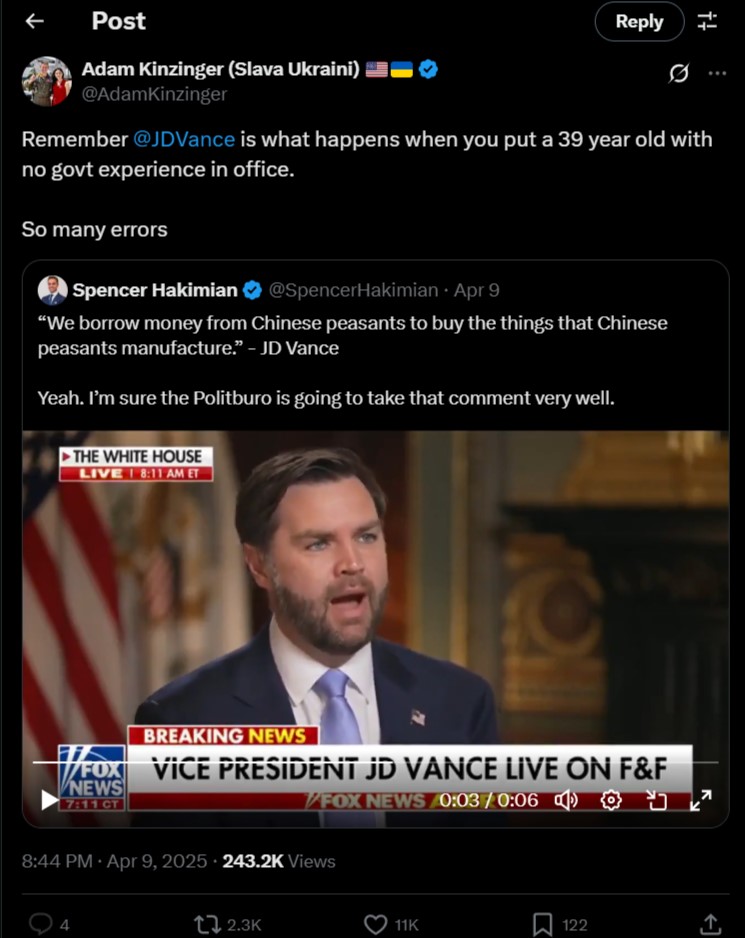Image resolution: width=745 pixels, height=938 pixels.
Task: Mute the video volume
Action: coord(566,799)
